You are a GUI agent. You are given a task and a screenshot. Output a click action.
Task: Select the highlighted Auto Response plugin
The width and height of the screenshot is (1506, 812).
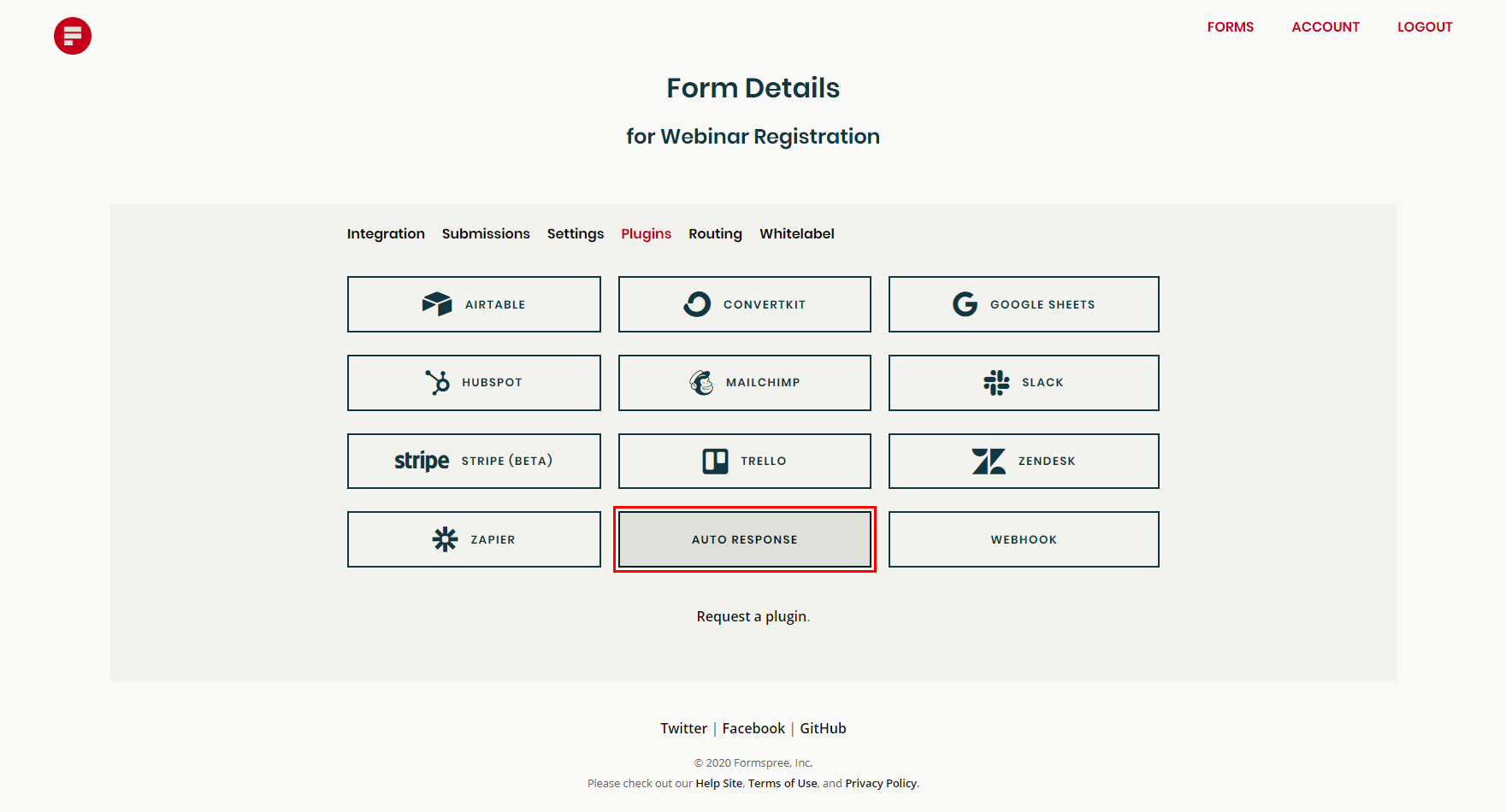(x=744, y=539)
